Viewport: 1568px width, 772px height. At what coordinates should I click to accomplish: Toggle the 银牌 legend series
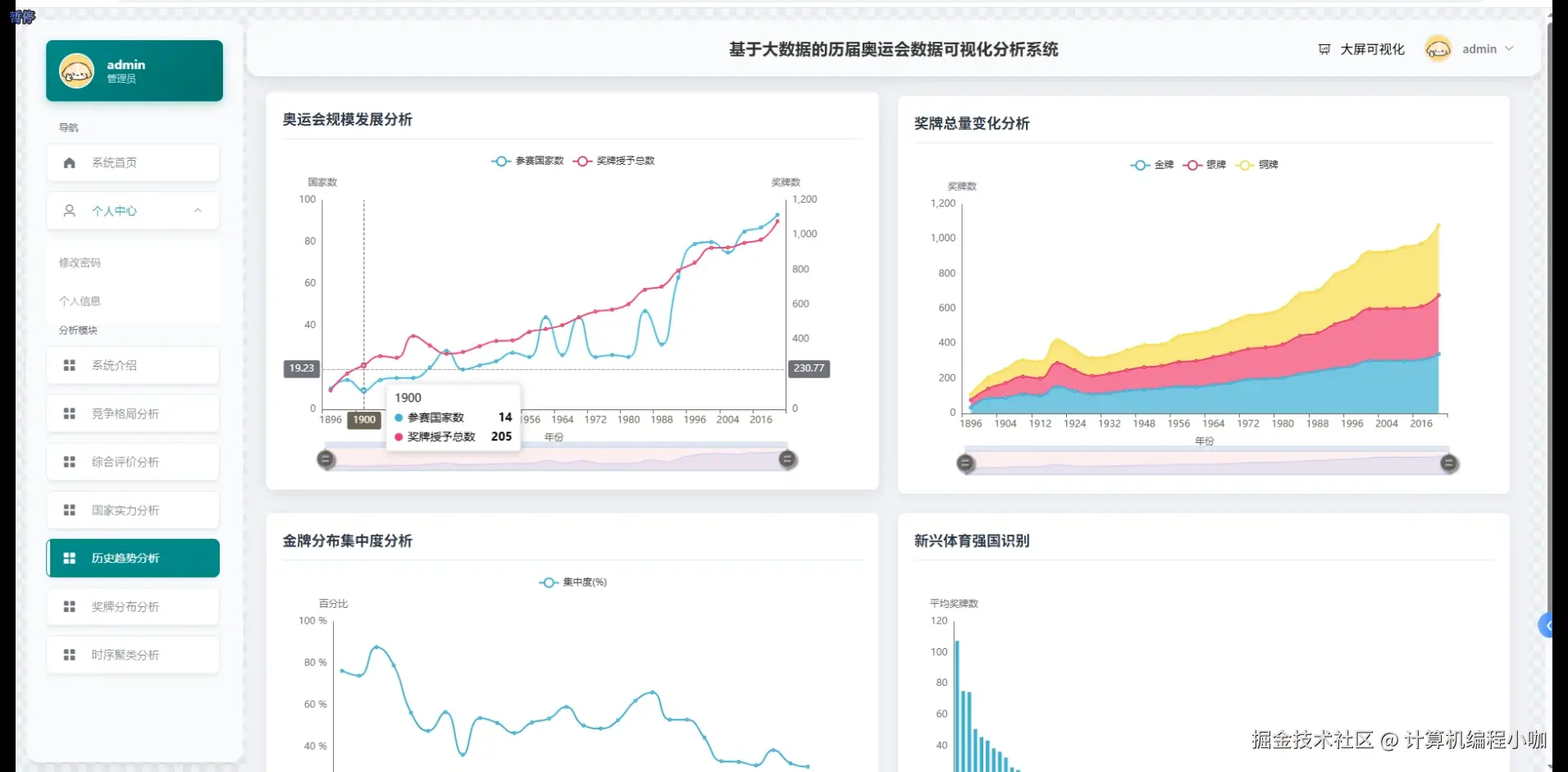click(1204, 165)
